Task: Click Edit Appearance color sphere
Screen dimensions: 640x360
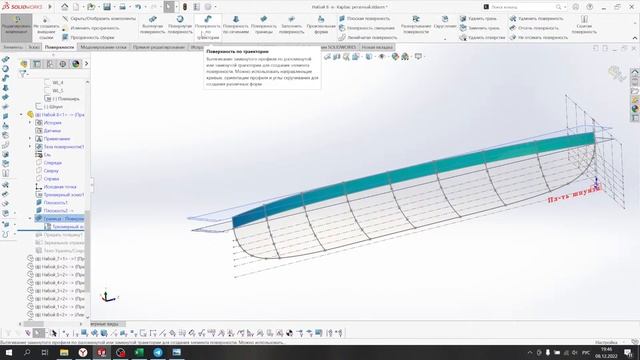Action: click(x=395, y=57)
